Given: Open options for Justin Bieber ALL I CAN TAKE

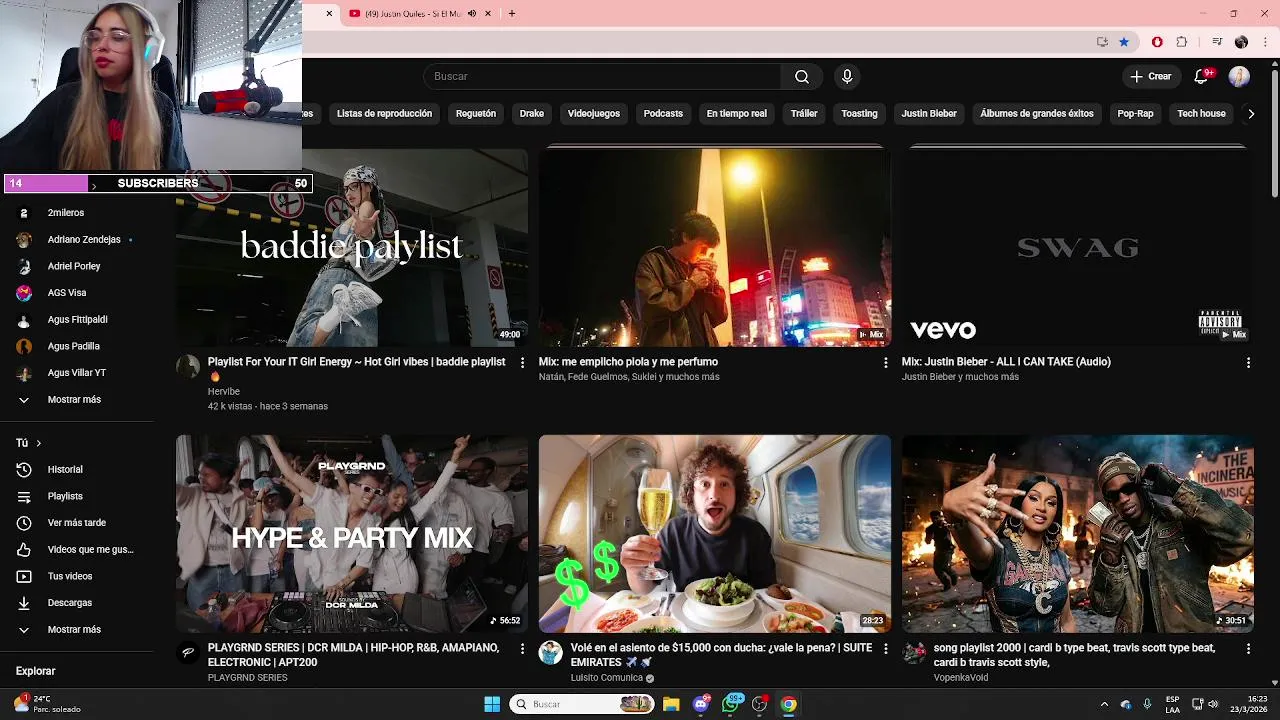Looking at the screenshot, I should (1248, 363).
